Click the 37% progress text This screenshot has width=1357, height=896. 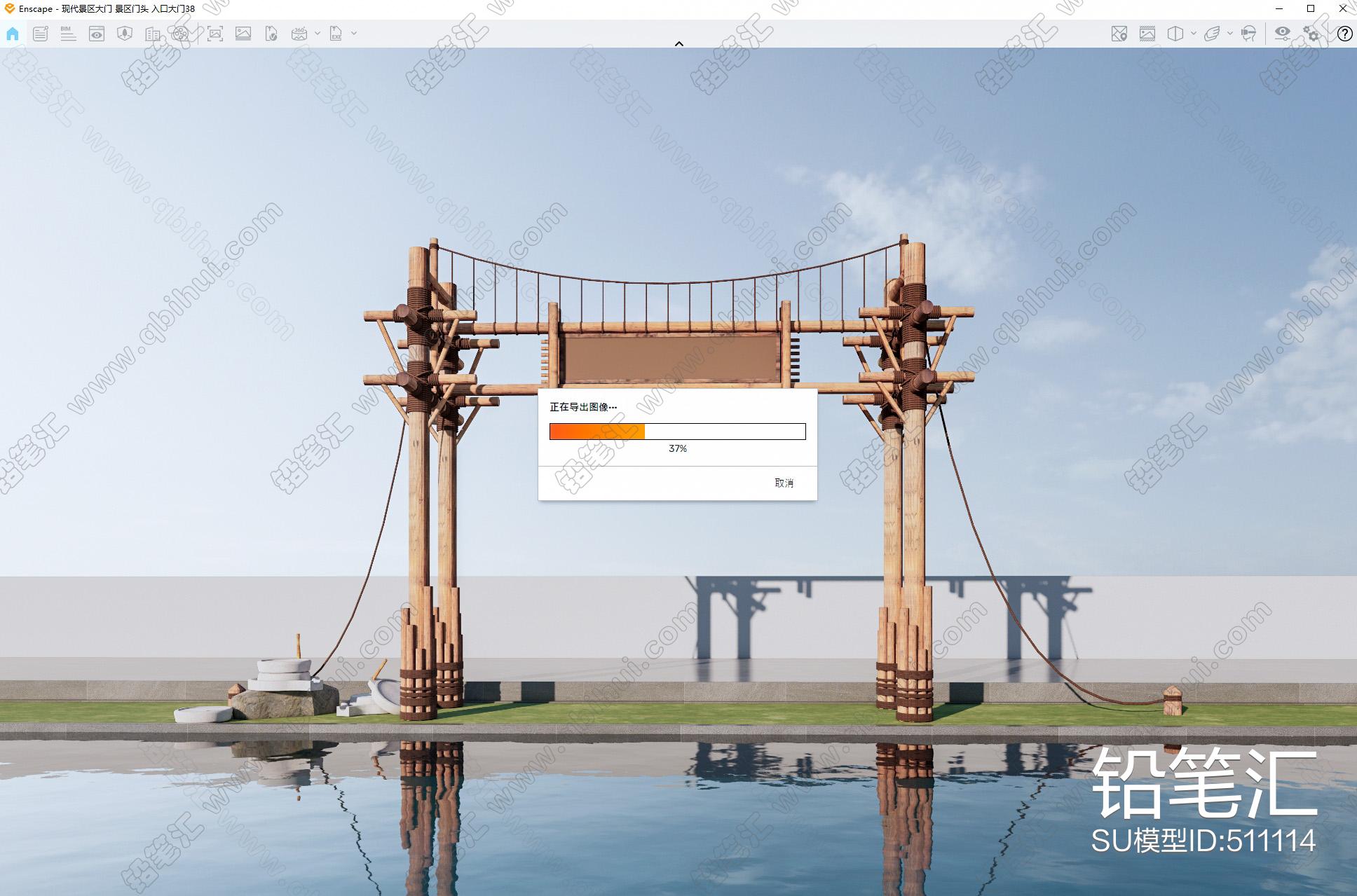(678, 448)
